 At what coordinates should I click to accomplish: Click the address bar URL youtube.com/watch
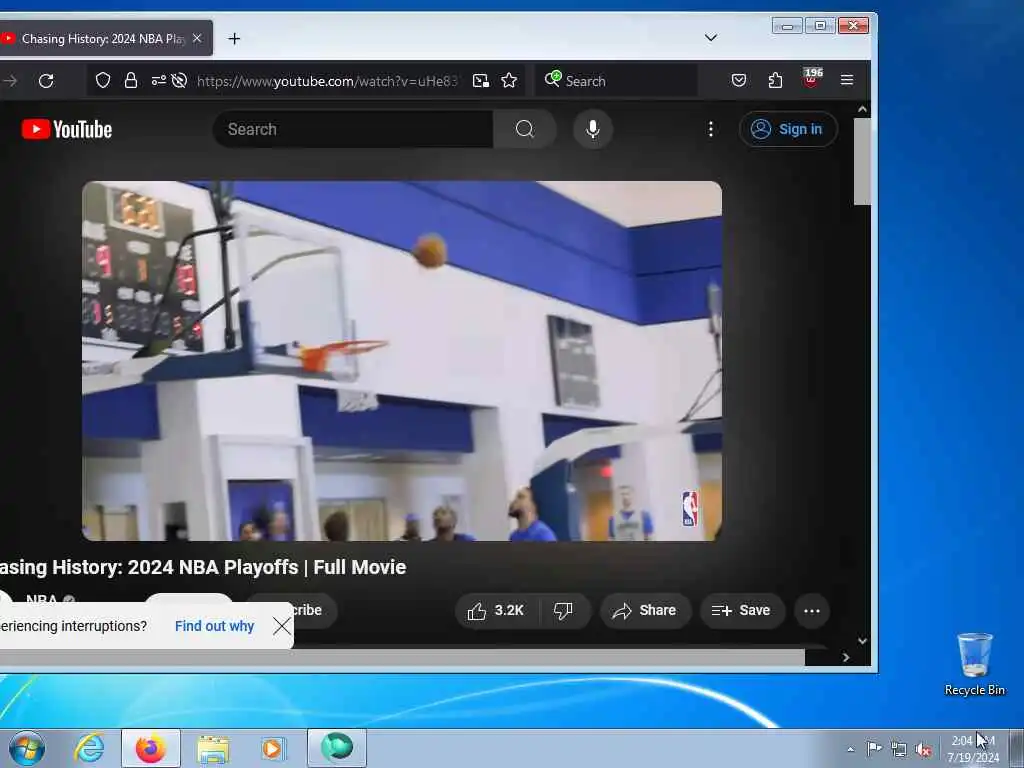(327, 81)
